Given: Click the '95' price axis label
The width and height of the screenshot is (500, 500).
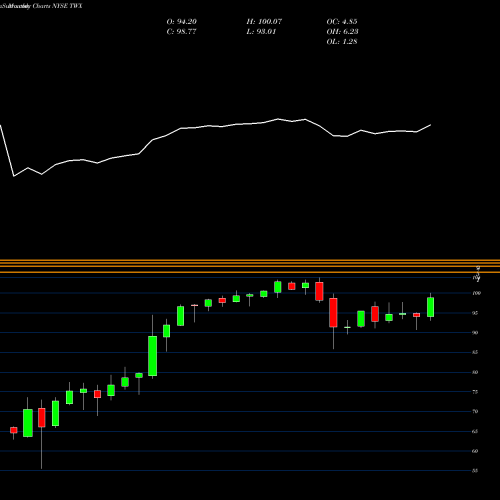Looking at the screenshot, I should tap(475, 313).
